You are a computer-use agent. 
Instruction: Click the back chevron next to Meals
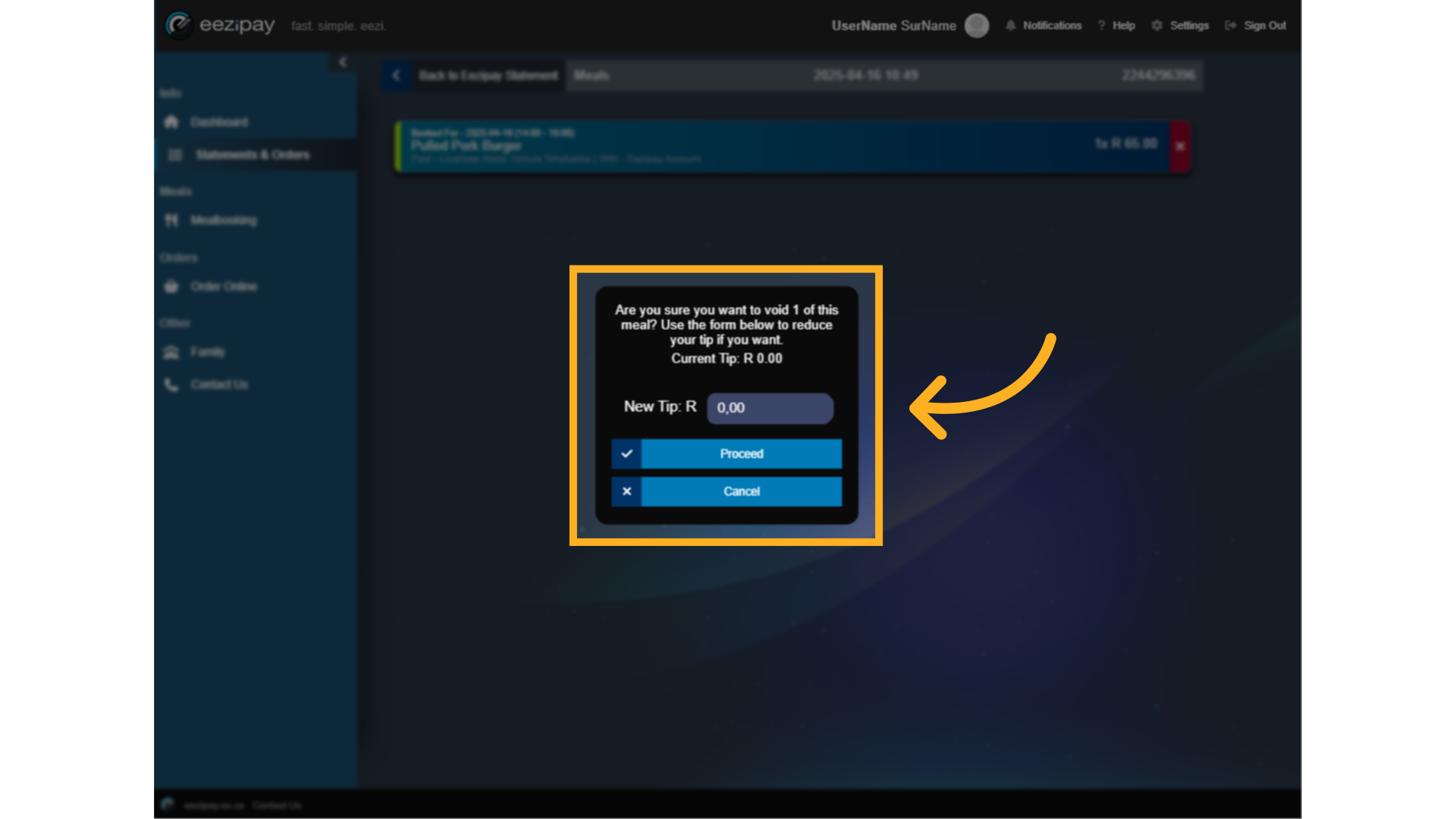[395, 75]
